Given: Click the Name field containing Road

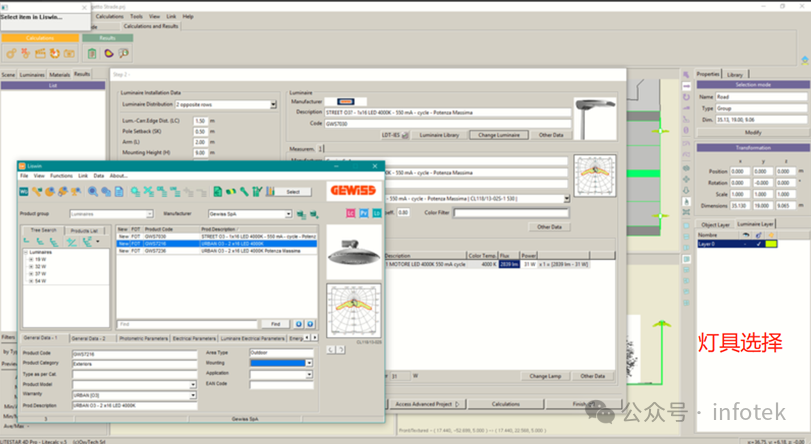Looking at the screenshot, I should 761,97.
